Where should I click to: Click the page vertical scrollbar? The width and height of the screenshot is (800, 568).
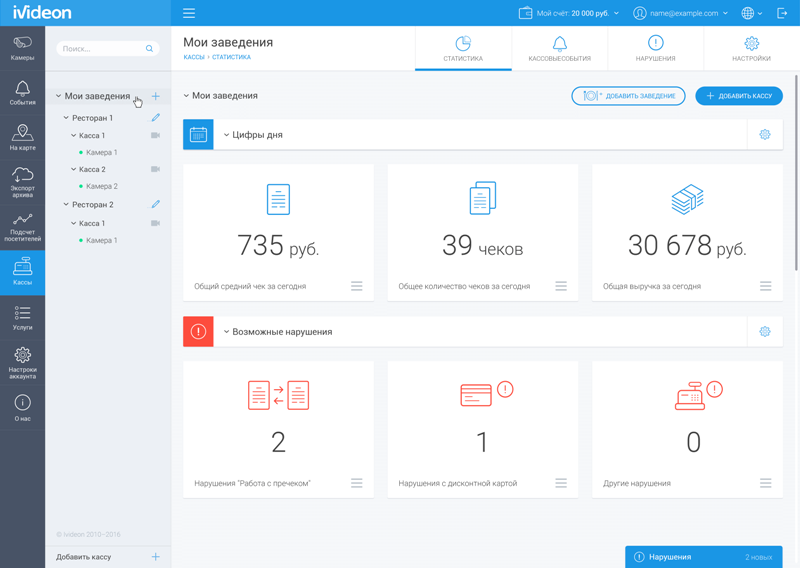point(796,172)
